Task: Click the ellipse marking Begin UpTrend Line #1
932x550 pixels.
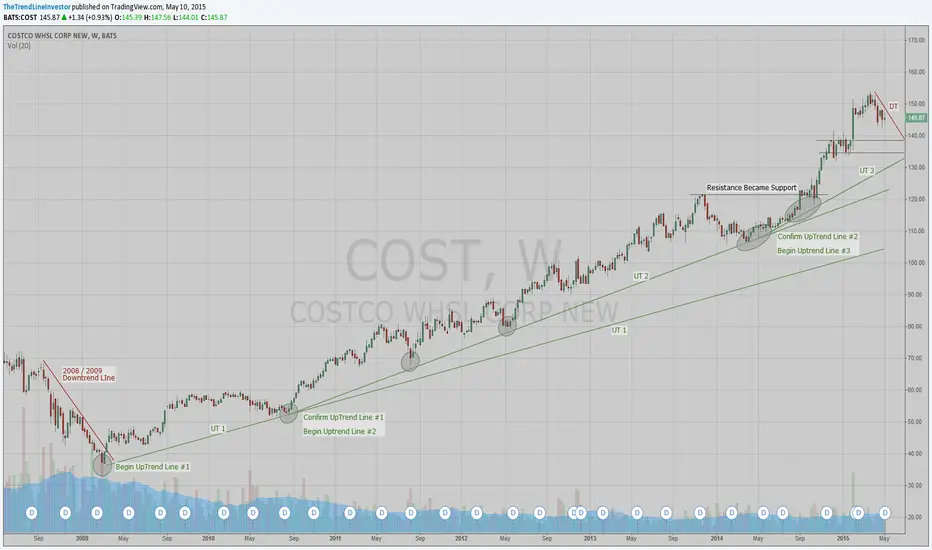Action: (103, 464)
